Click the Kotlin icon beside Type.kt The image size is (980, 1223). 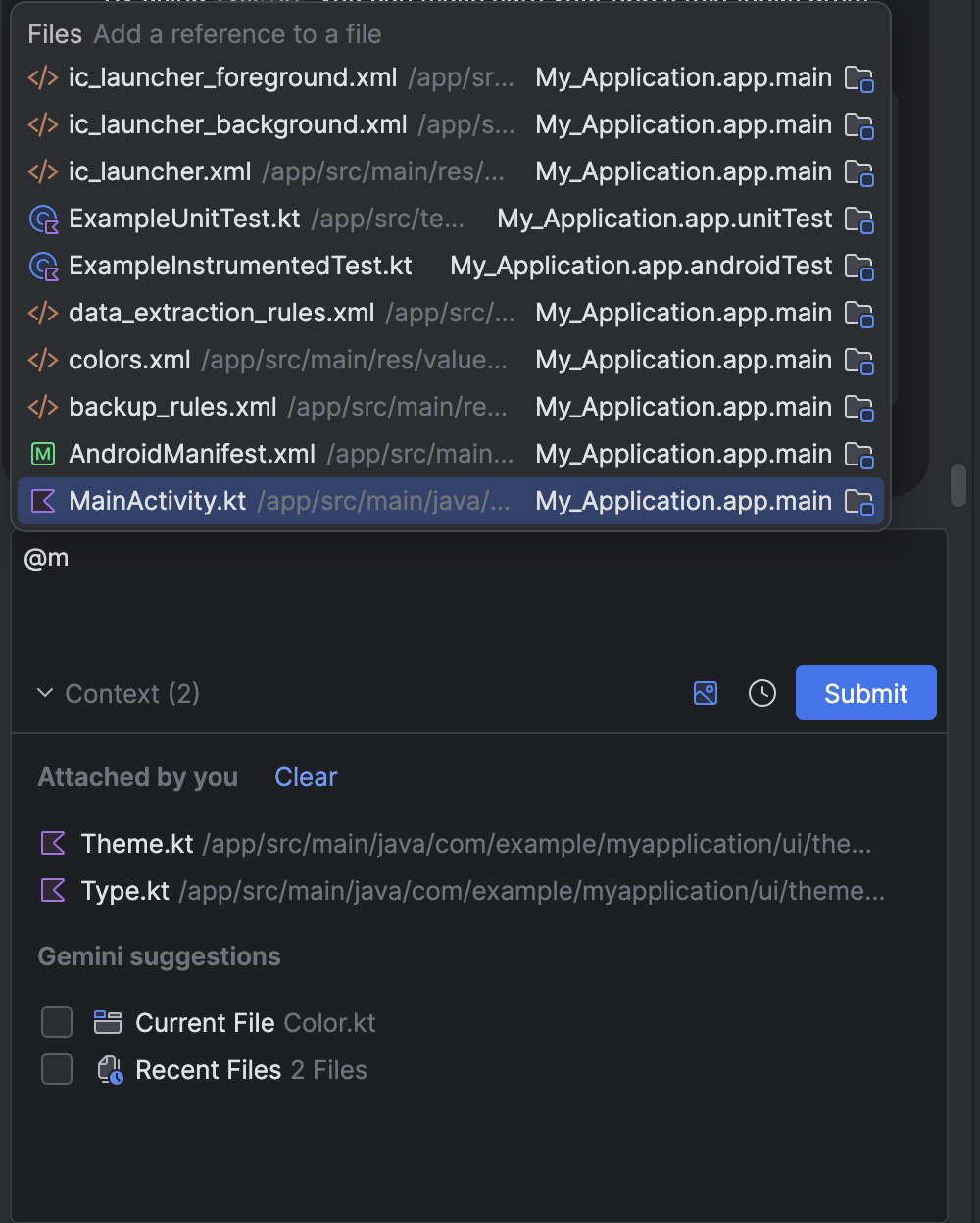pos(53,890)
